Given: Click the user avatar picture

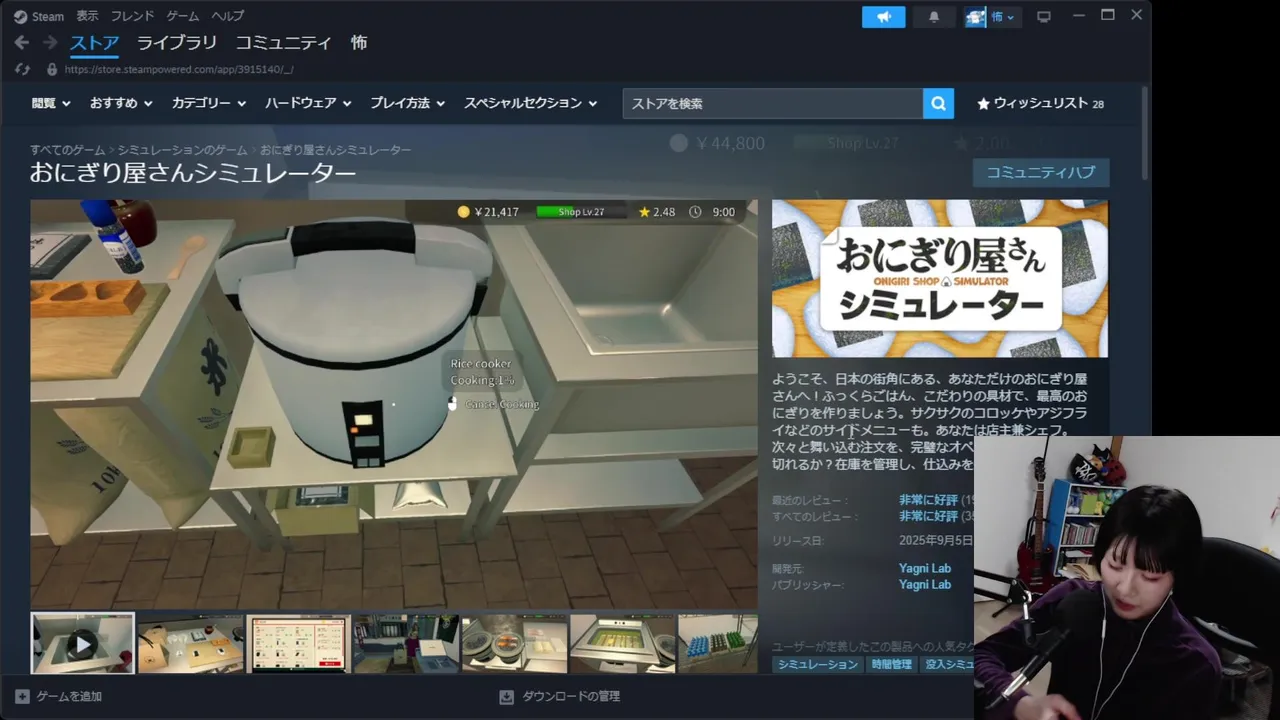Looking at the screenshot, I should (x=975, y=17).
